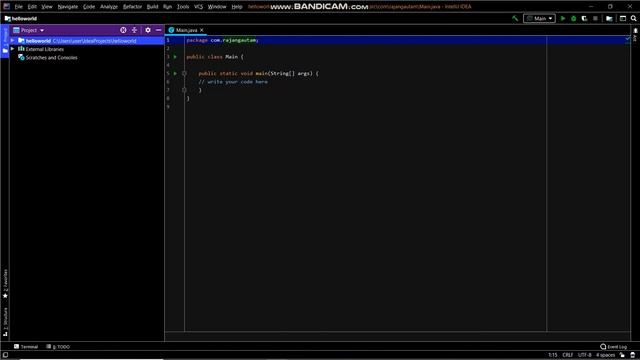Toggle the Project side tool window button

pyautogui.click(x=5, y=41)
